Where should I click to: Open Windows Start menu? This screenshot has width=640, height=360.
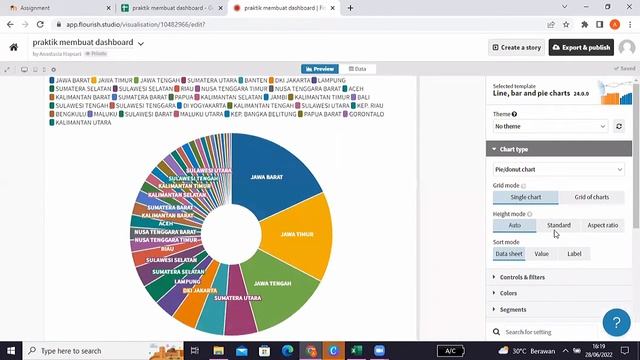pyautogui.click(x=11, y=351)
